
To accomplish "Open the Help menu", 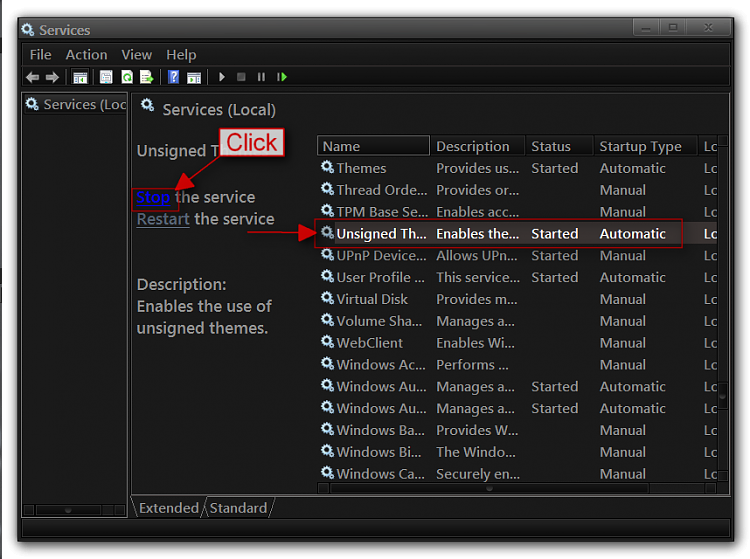I will click(x=181, y=55).
